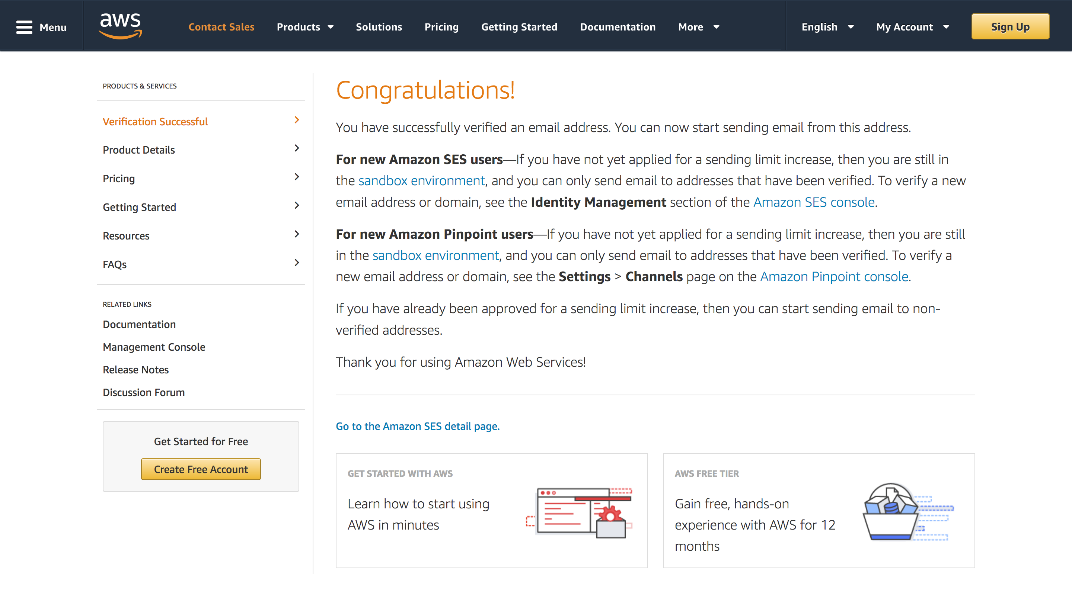Click the arrow beside Resources
Viewport: 1072px width, 598px height.
(x=297, y=235)
